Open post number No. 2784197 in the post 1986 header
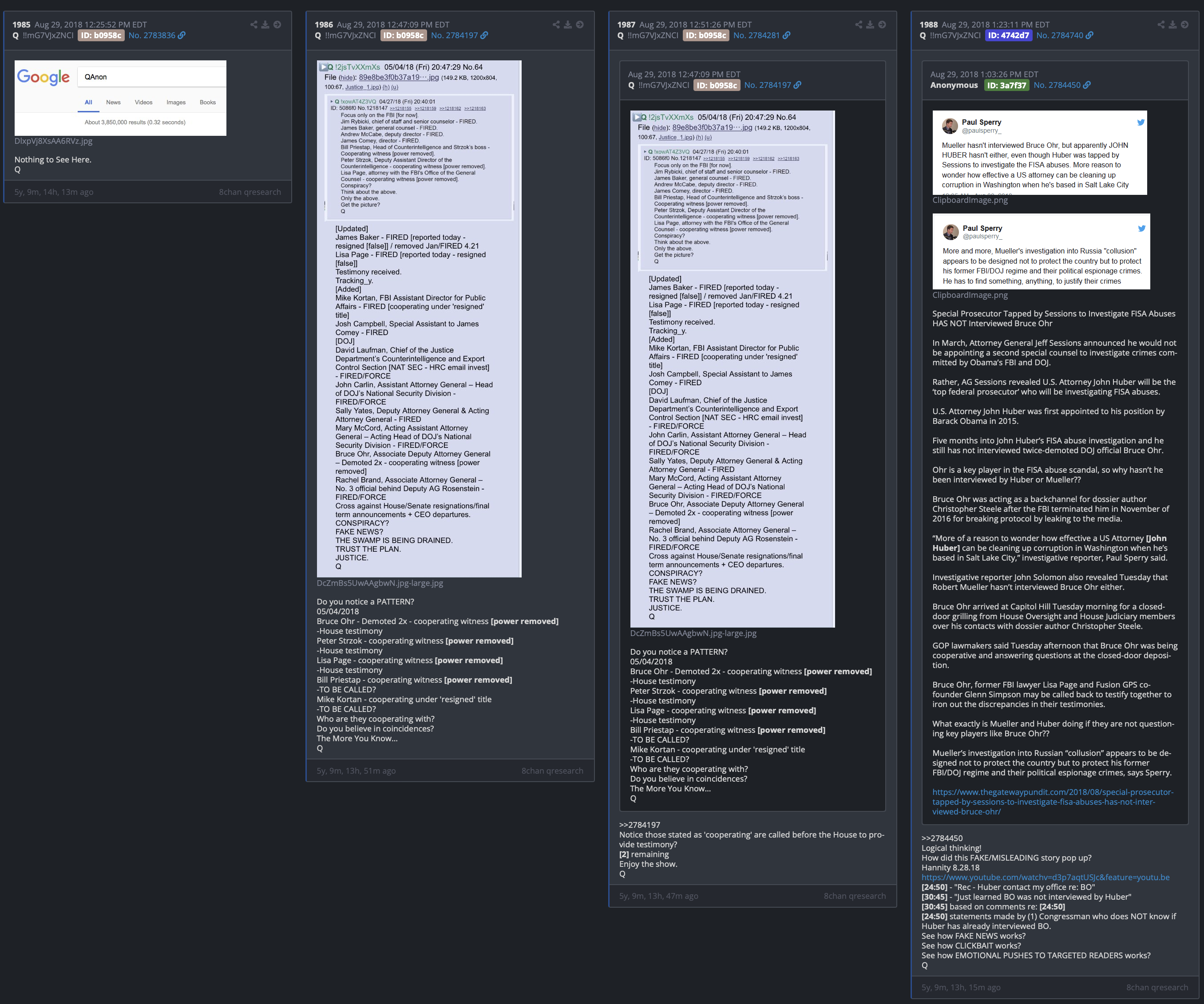 pyautogui.click(x=454, y=36)
